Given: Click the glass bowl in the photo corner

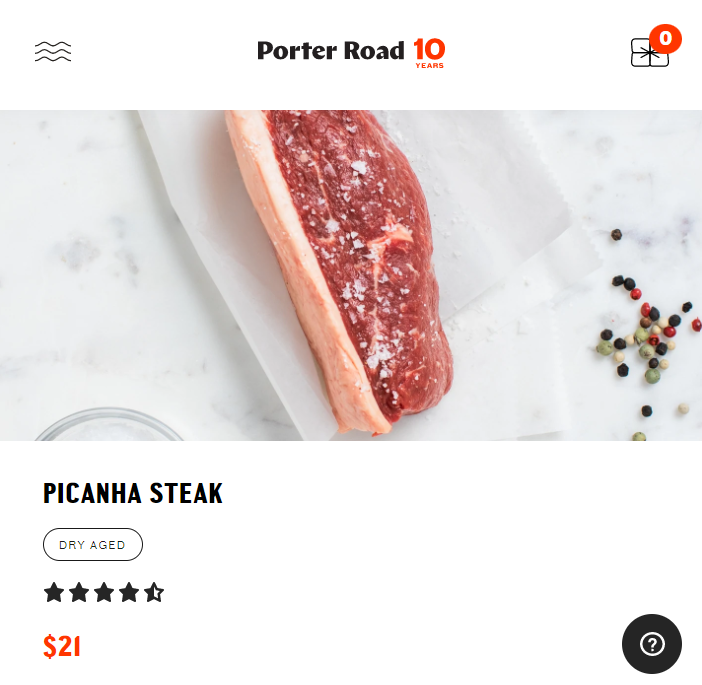Looking at the screenshot, I should click(x=109, y=424).
